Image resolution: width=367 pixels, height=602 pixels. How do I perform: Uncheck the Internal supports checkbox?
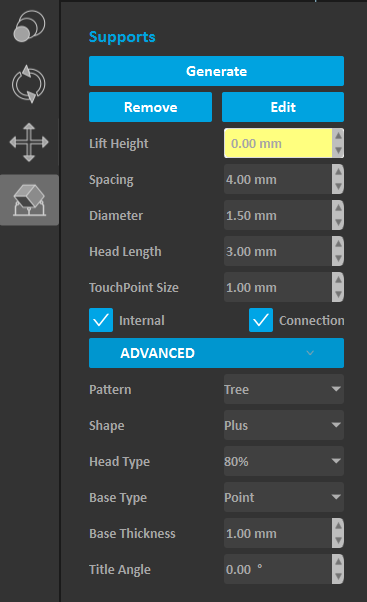[x=101, y=320]
